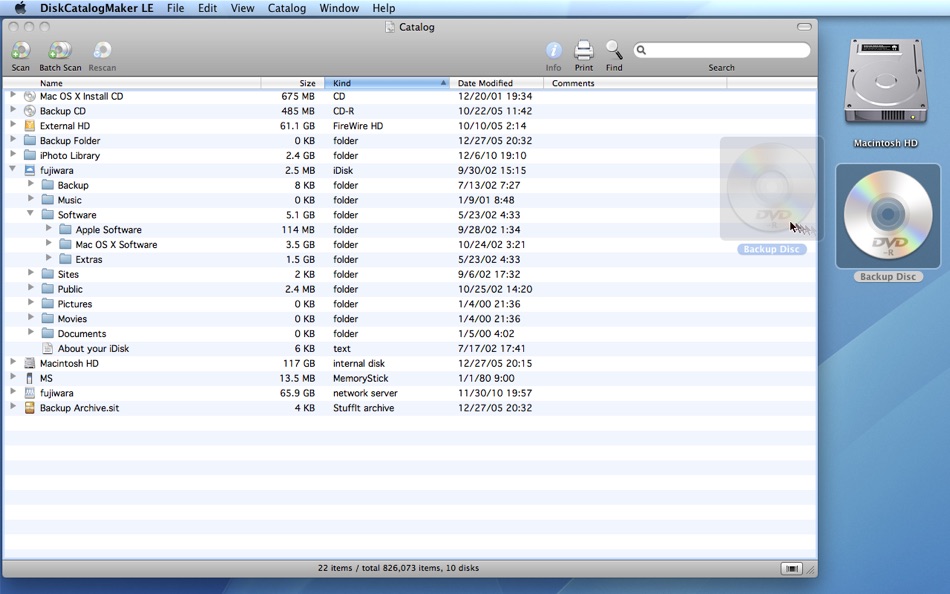Click the status bar view toggle icon
The width and height of the screenshot is (950, 594).
pos(791,569)
